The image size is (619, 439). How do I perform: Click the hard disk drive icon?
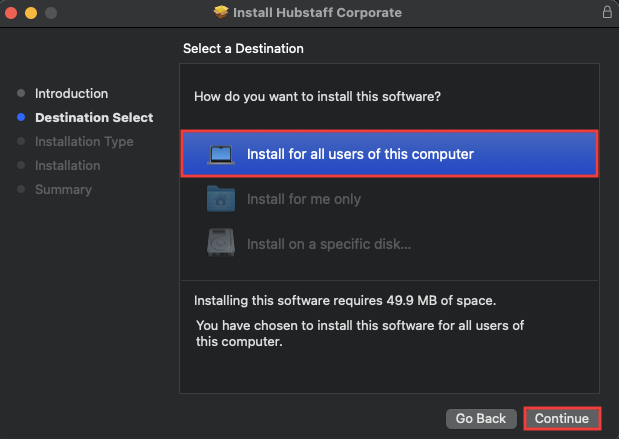221,243
